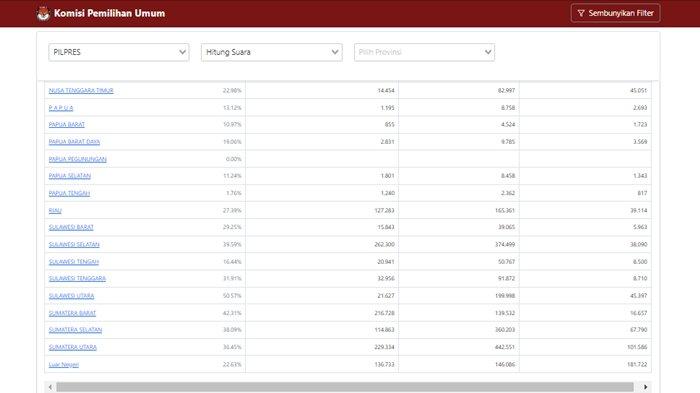
Task: Open the SULAWESI SELATAN link
Action: 74,245
